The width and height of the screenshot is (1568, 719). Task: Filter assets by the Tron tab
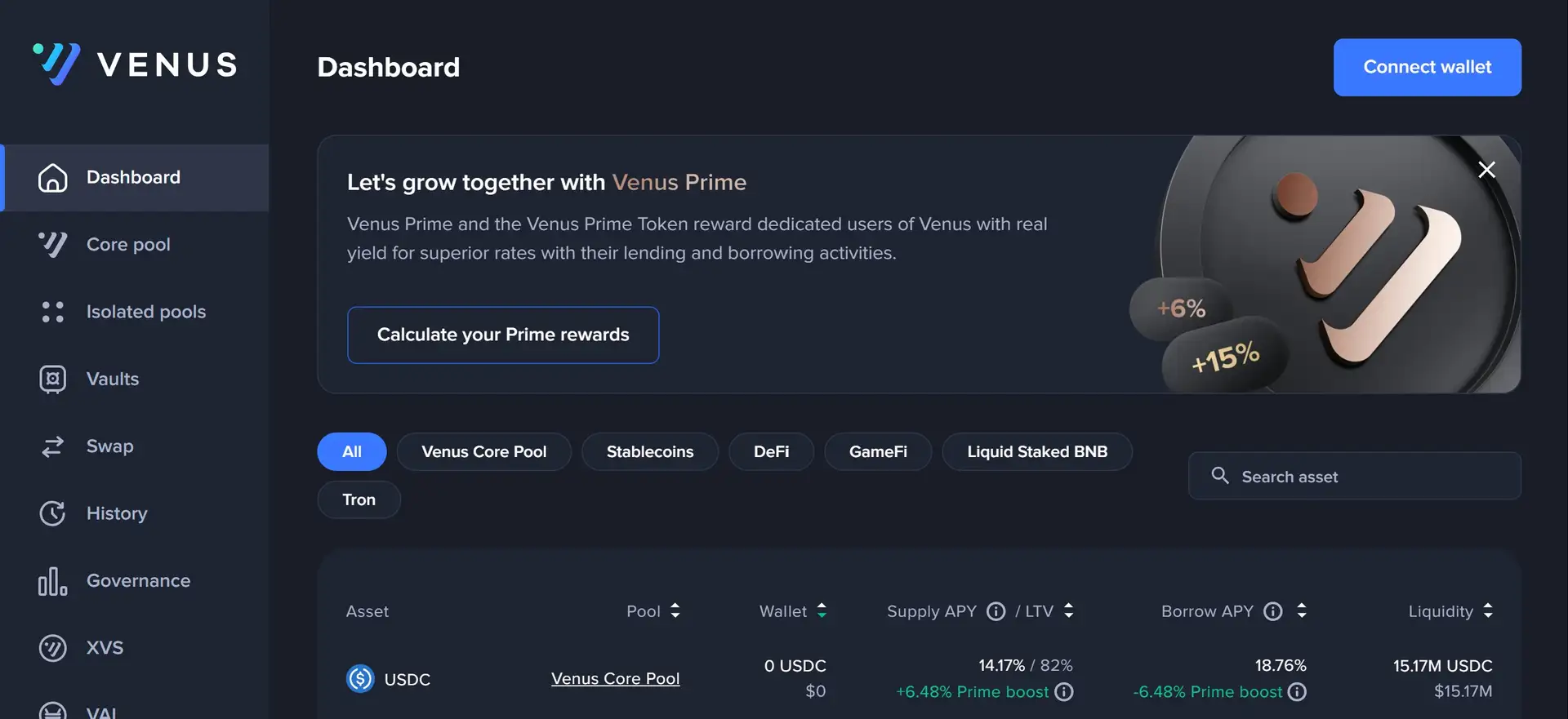[359, 499]
